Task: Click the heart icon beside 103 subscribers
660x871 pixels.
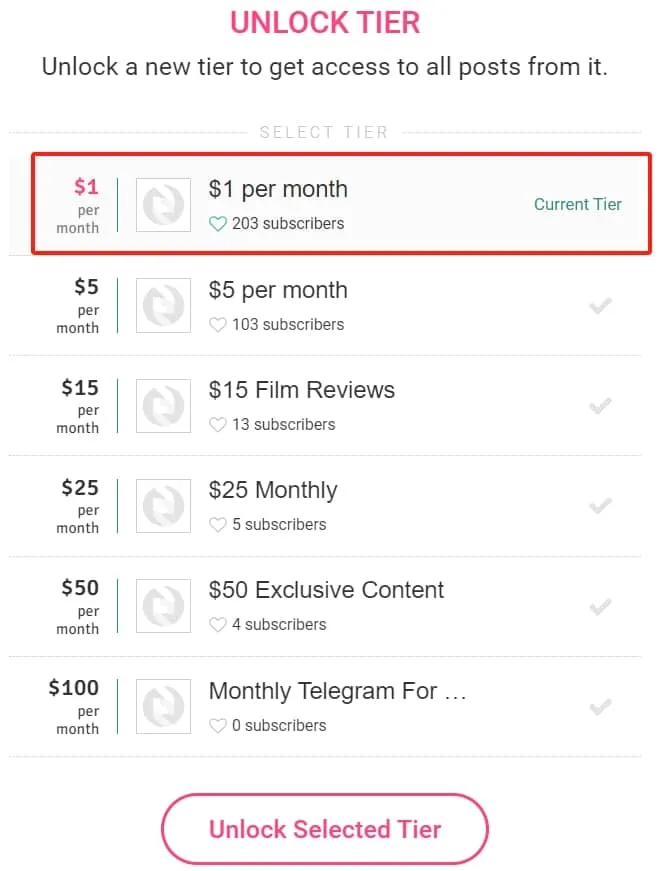Action: click(x=217, y=324)
